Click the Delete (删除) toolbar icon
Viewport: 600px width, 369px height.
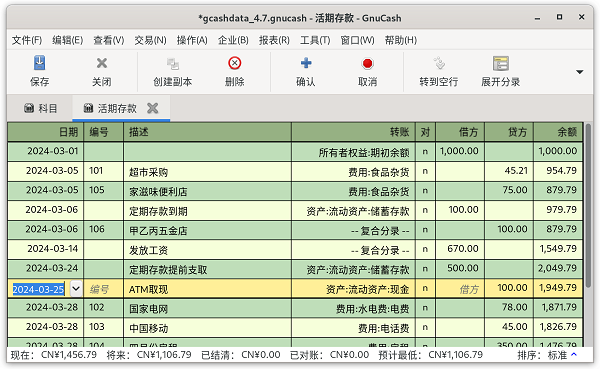click(235, 63)
